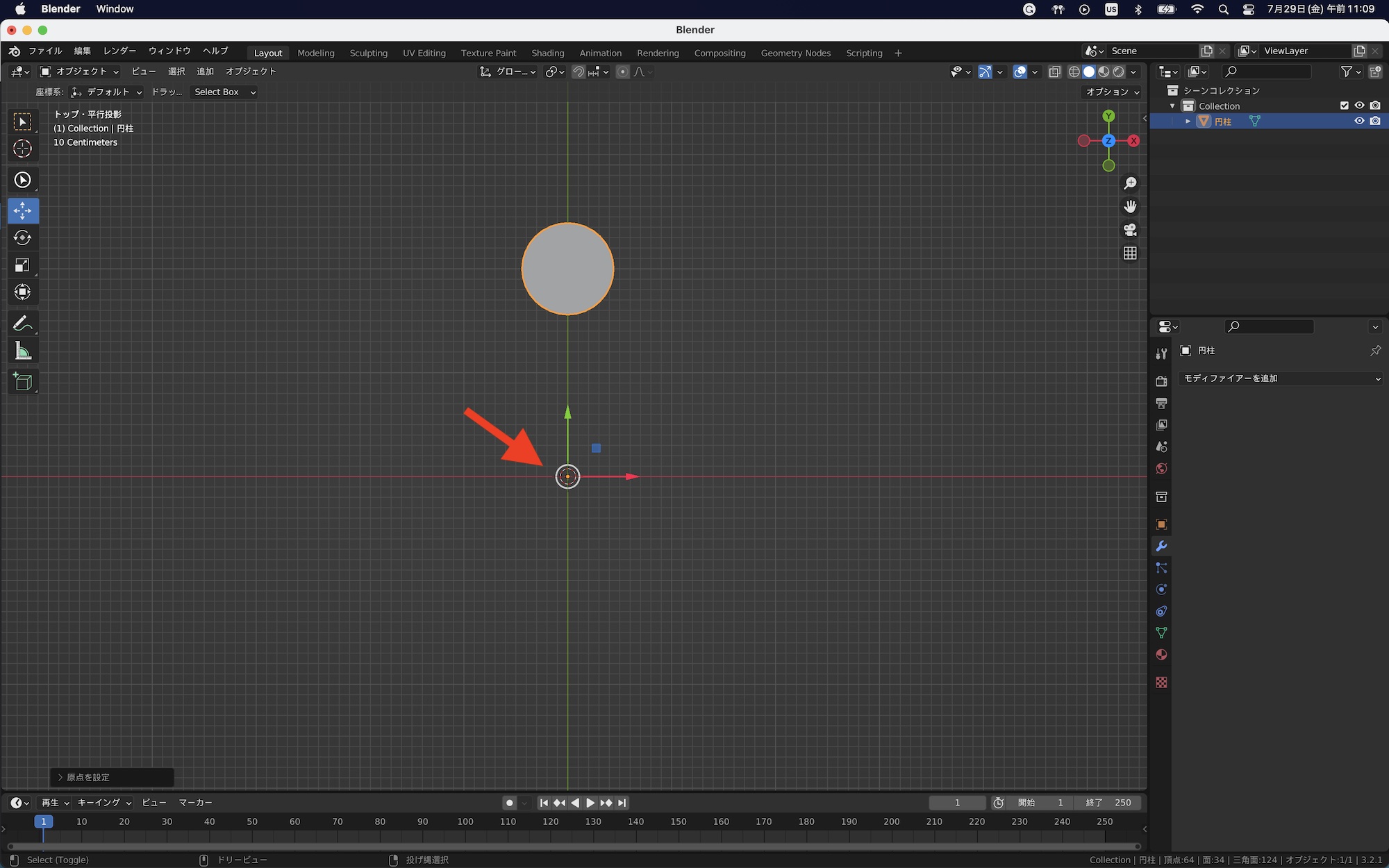Toggle snapping magnet in header
1389x868 pixels.
(x=578, y=72)
